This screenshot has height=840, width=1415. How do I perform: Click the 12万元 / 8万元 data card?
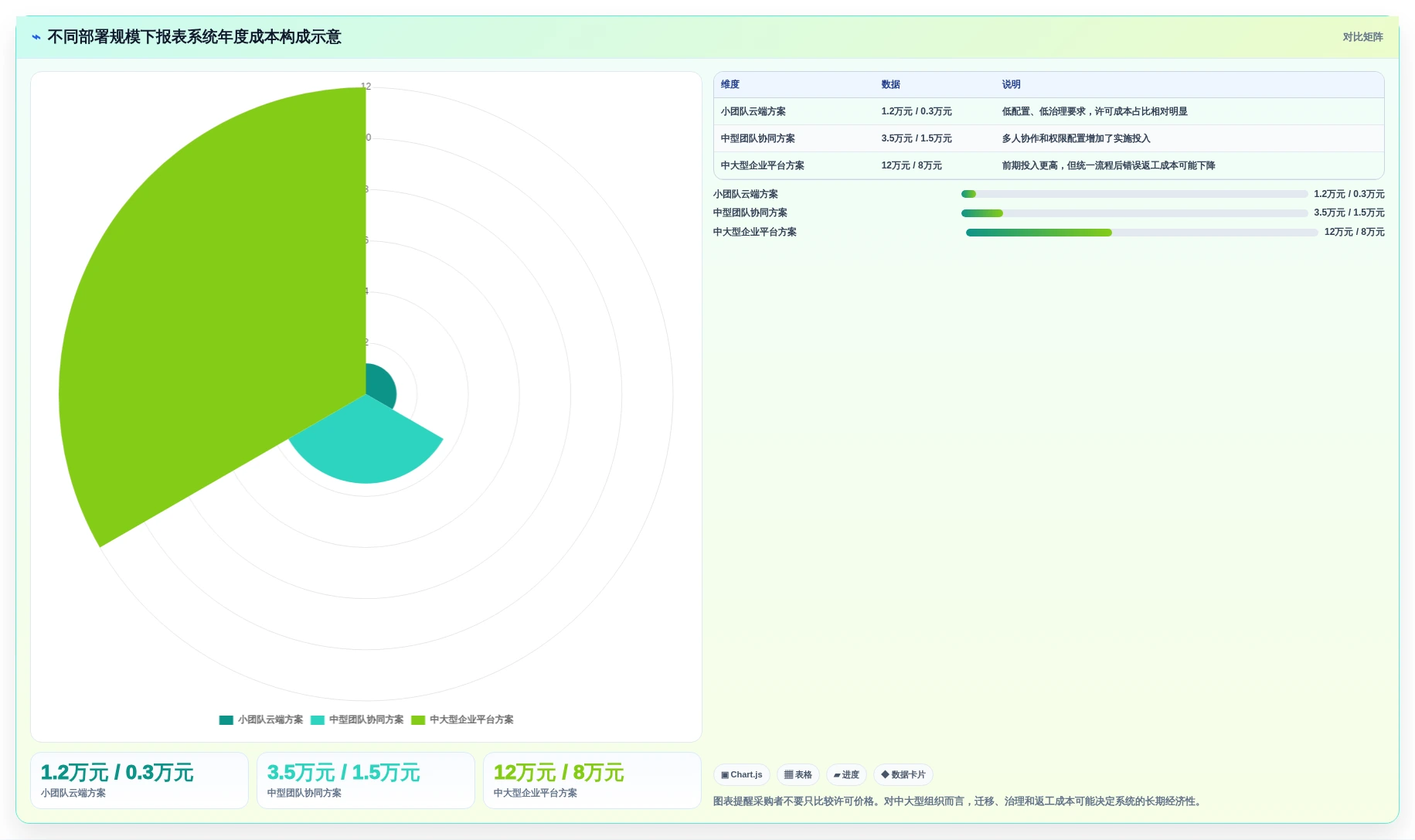click(592, 780)
